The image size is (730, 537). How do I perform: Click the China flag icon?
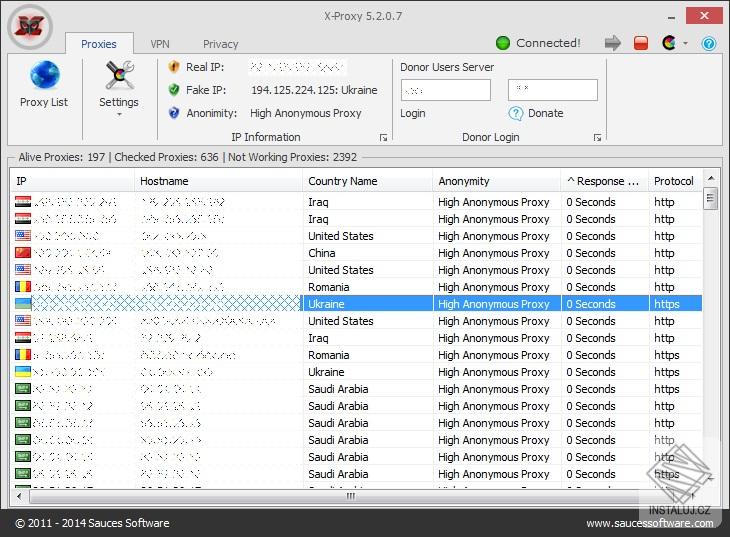(23, 253)
